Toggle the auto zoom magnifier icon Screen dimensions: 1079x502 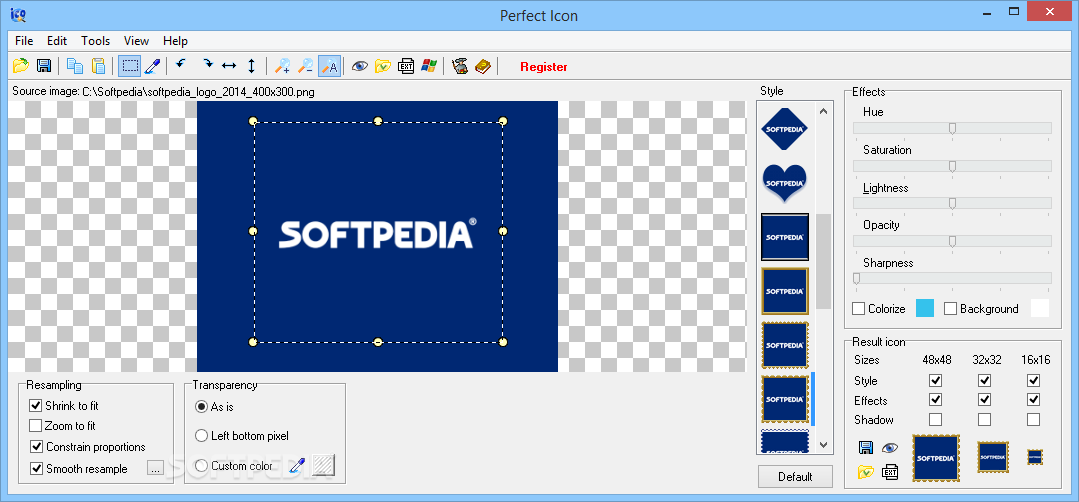329,66
